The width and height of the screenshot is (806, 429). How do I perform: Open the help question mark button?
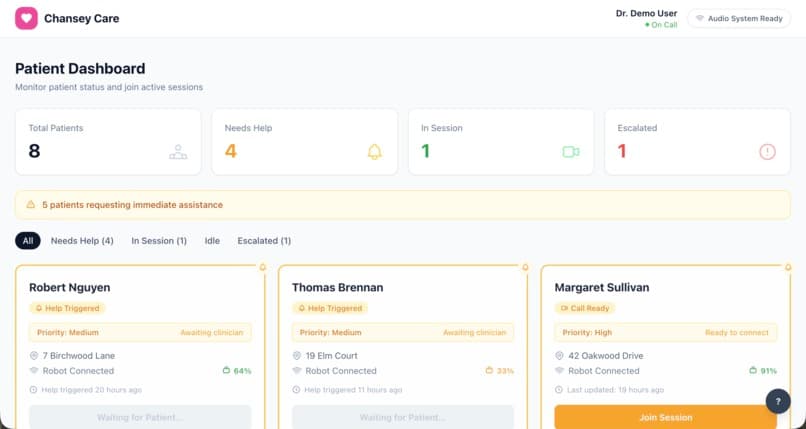tap(778, 401)
